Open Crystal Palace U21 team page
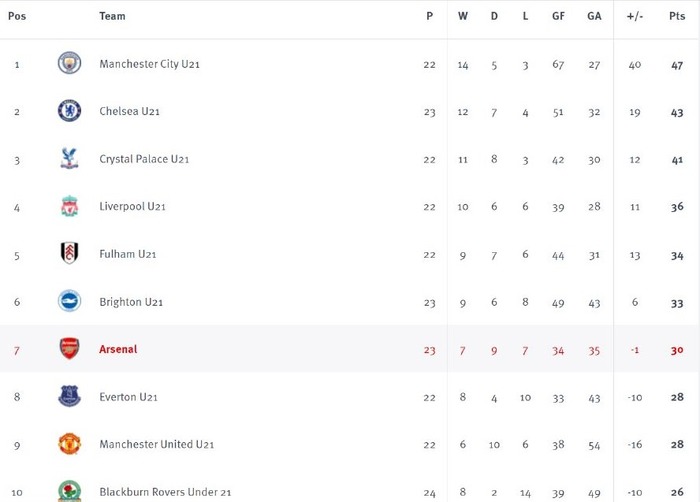Image resolution: width=700 pixels, height=502 pixels. pyautogui.click(x=144, y=159)
